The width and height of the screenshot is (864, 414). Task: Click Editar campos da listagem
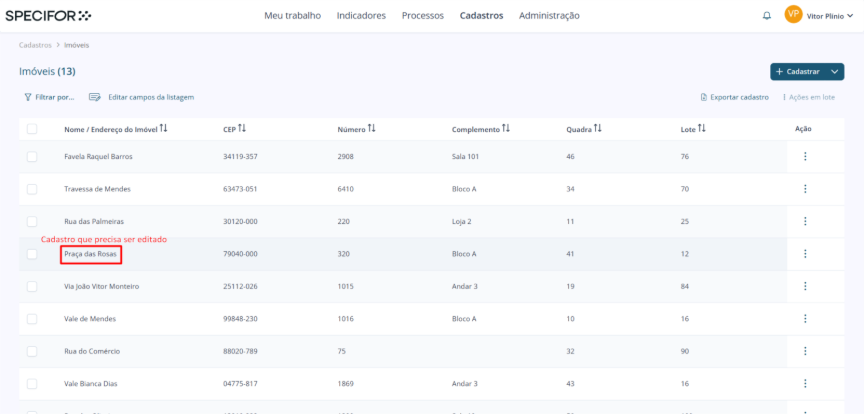[142, 97]
